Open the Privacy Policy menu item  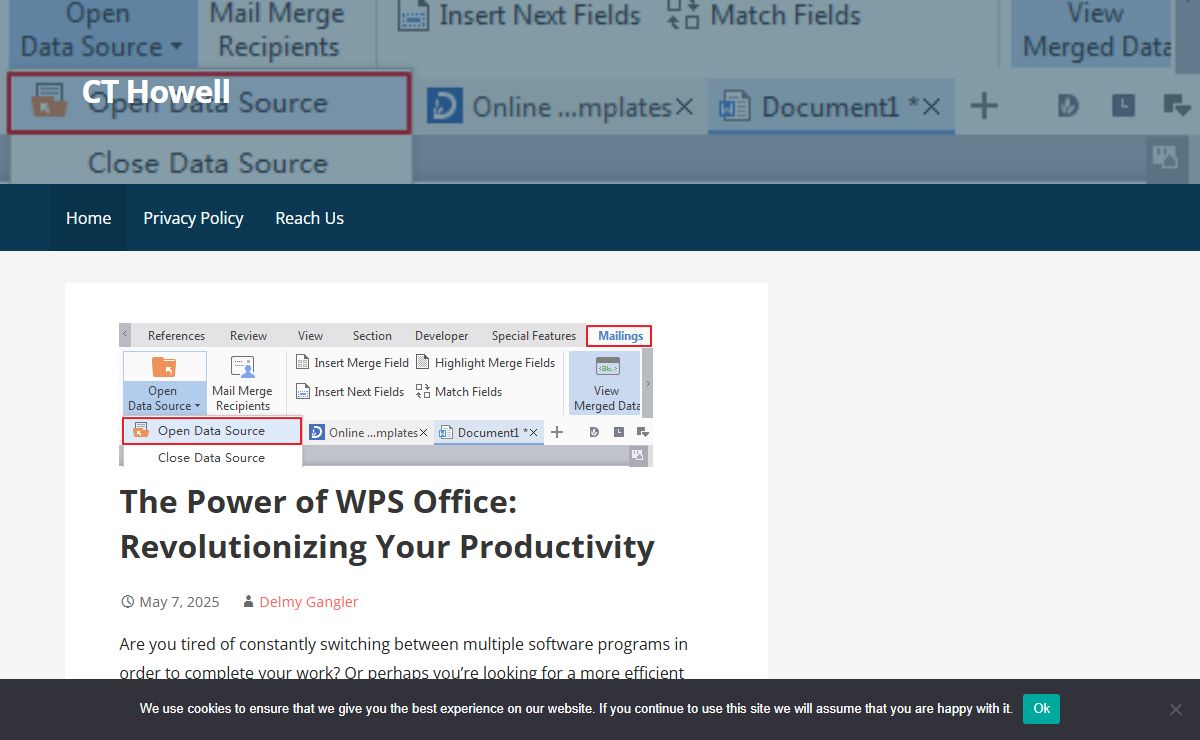193,218
